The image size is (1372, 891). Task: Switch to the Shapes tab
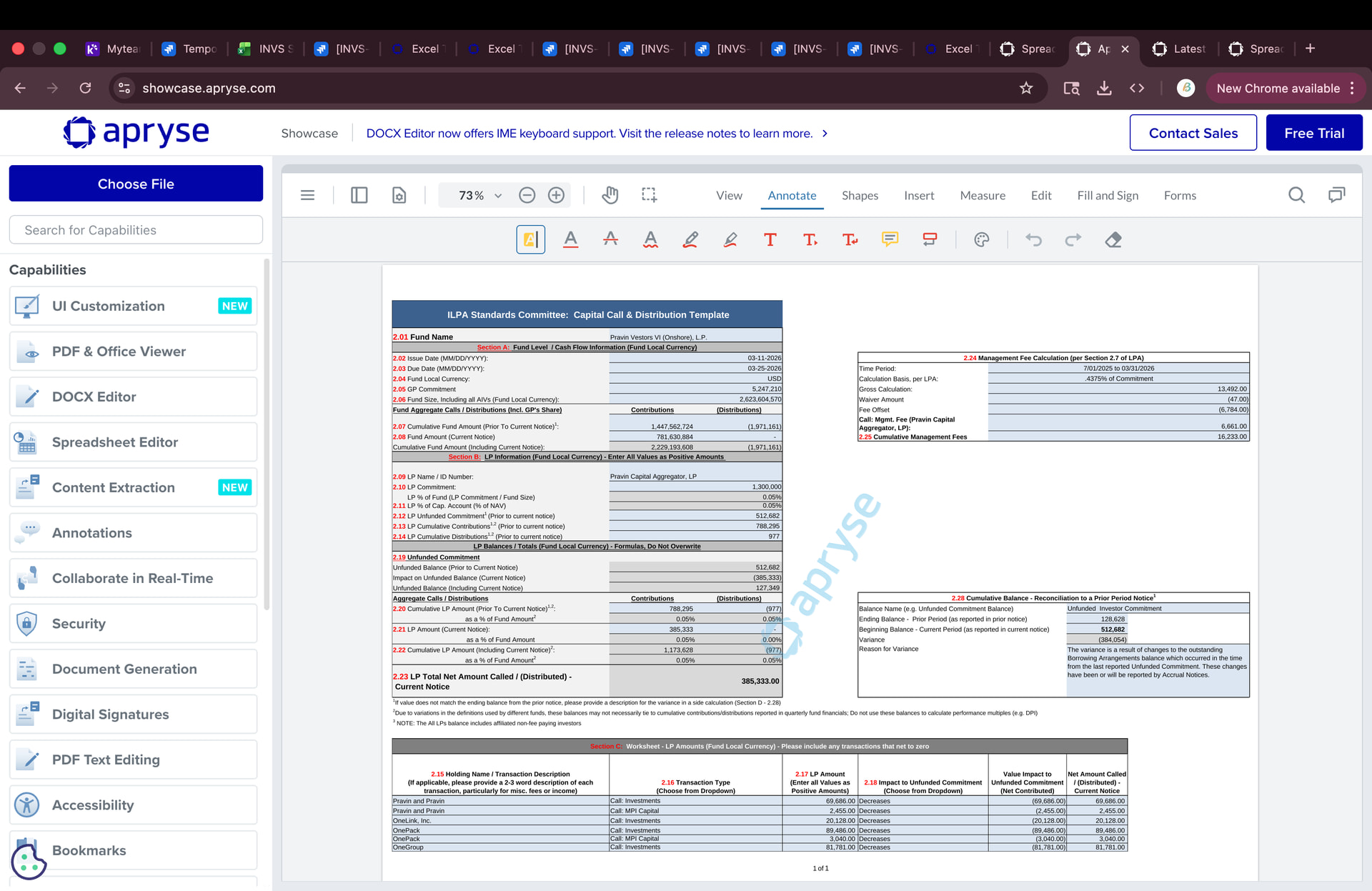coord(860,195)
